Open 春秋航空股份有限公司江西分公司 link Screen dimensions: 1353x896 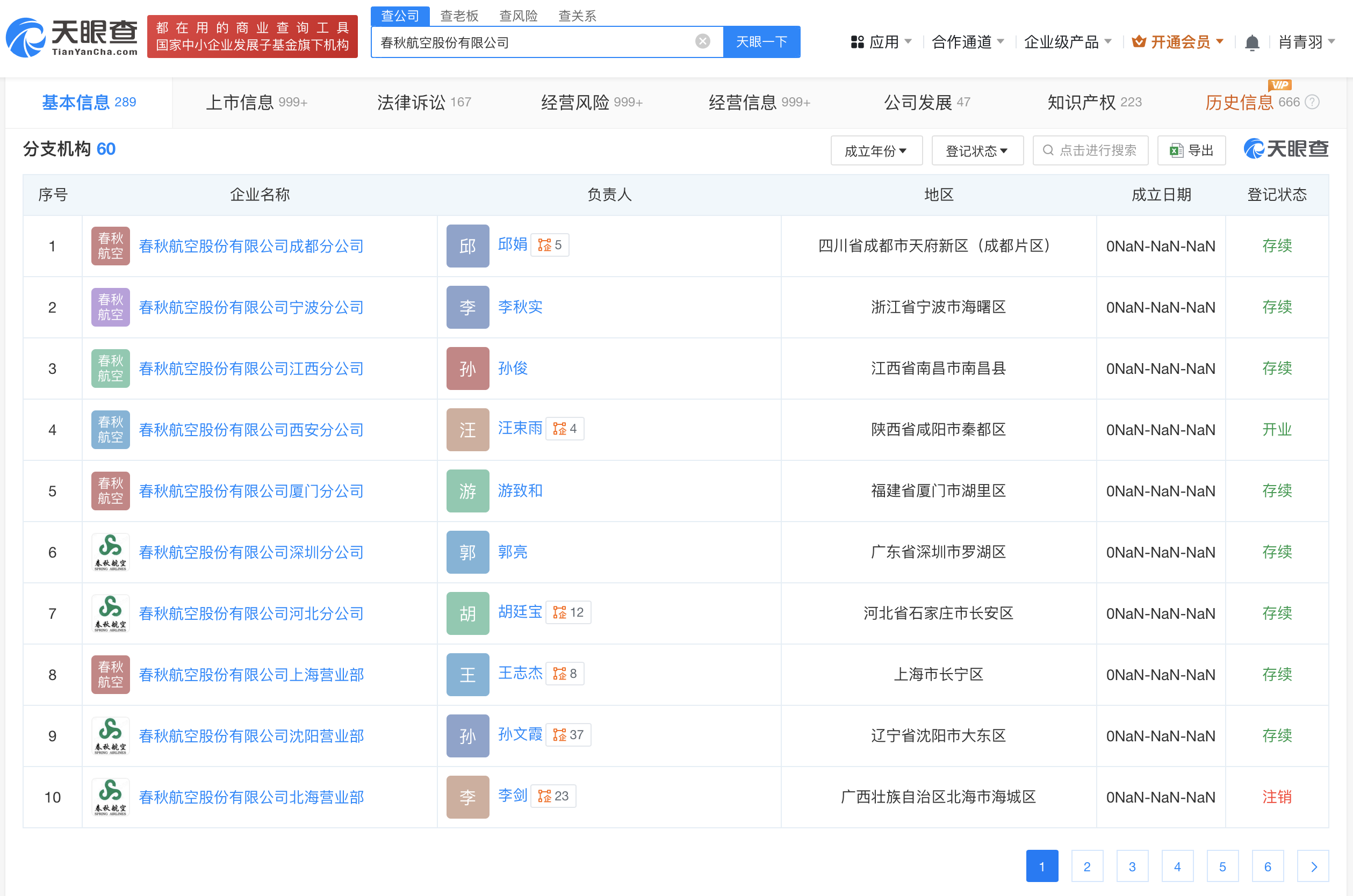coord(251,368)
